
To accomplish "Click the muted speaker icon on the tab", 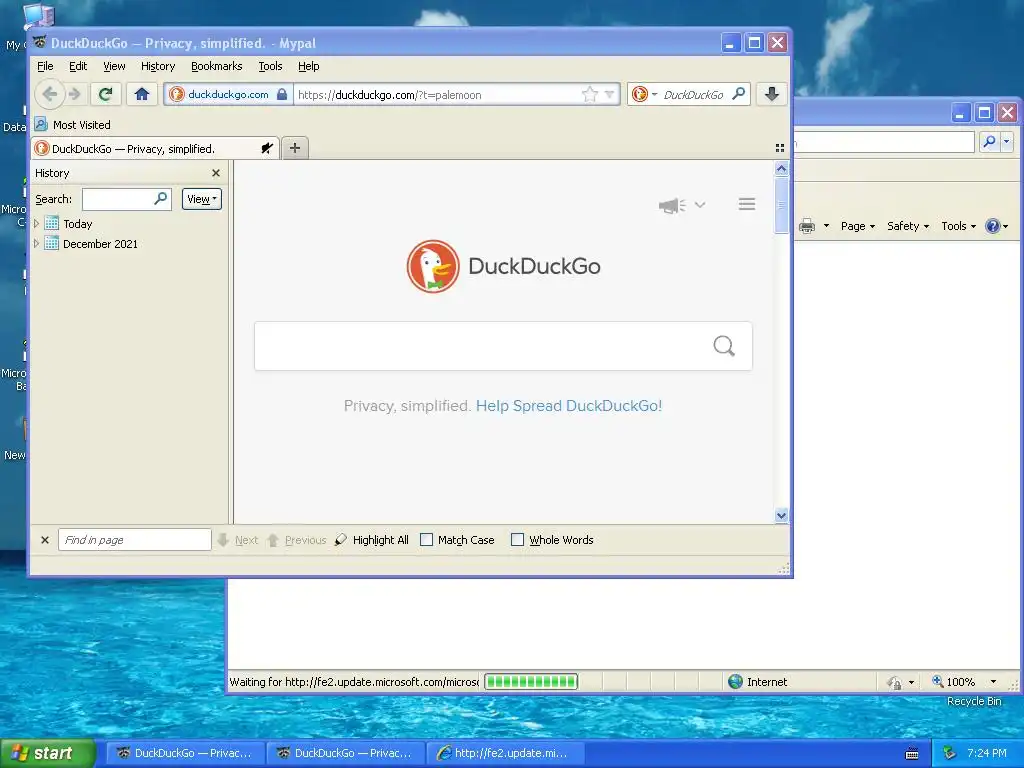I will (266, 148).
